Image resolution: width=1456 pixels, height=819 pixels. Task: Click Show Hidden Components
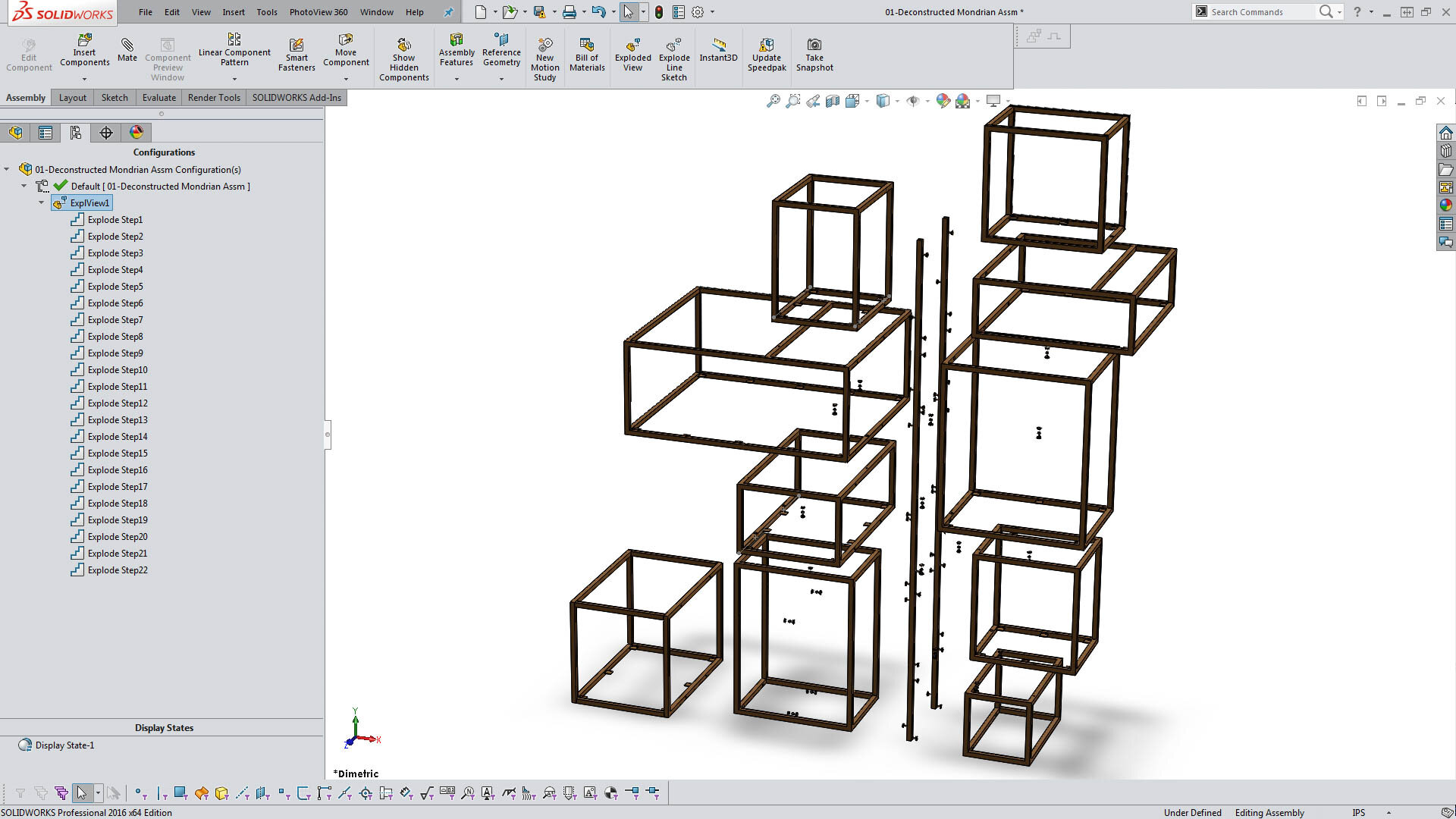[403, 59]
